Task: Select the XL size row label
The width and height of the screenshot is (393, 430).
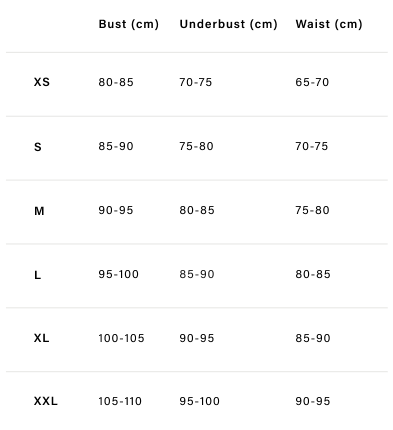Action: [41, 338]
